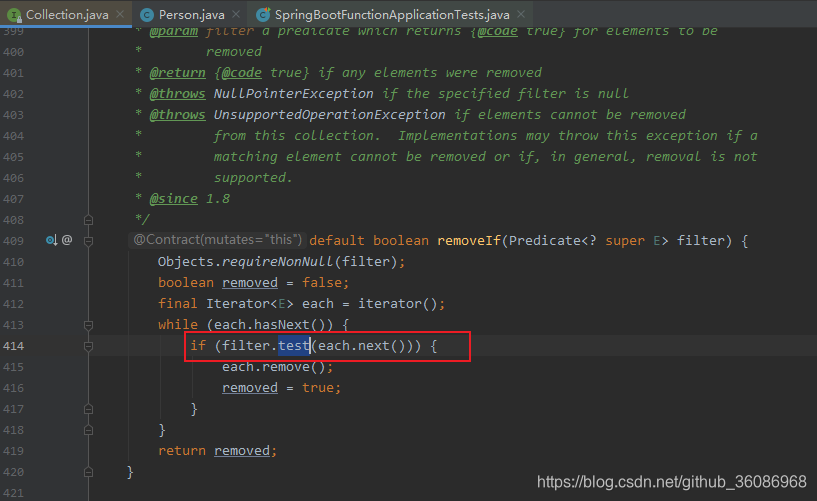Collapse the Javadoc comment fold at line 408

pyautogui.click(x=89, y=220)
